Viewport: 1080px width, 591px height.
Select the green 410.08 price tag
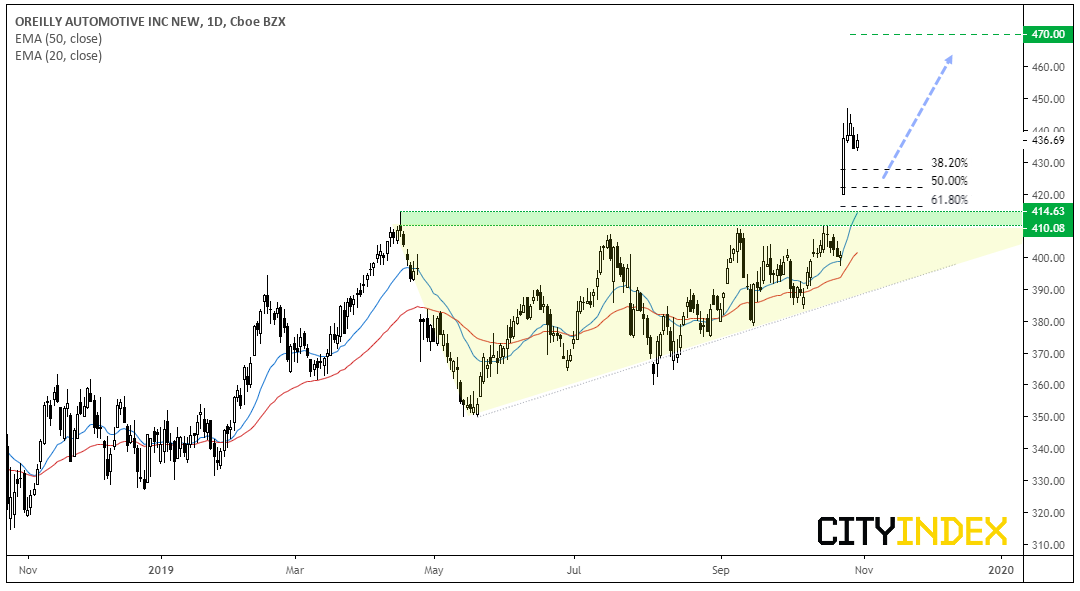(1048, 228)
